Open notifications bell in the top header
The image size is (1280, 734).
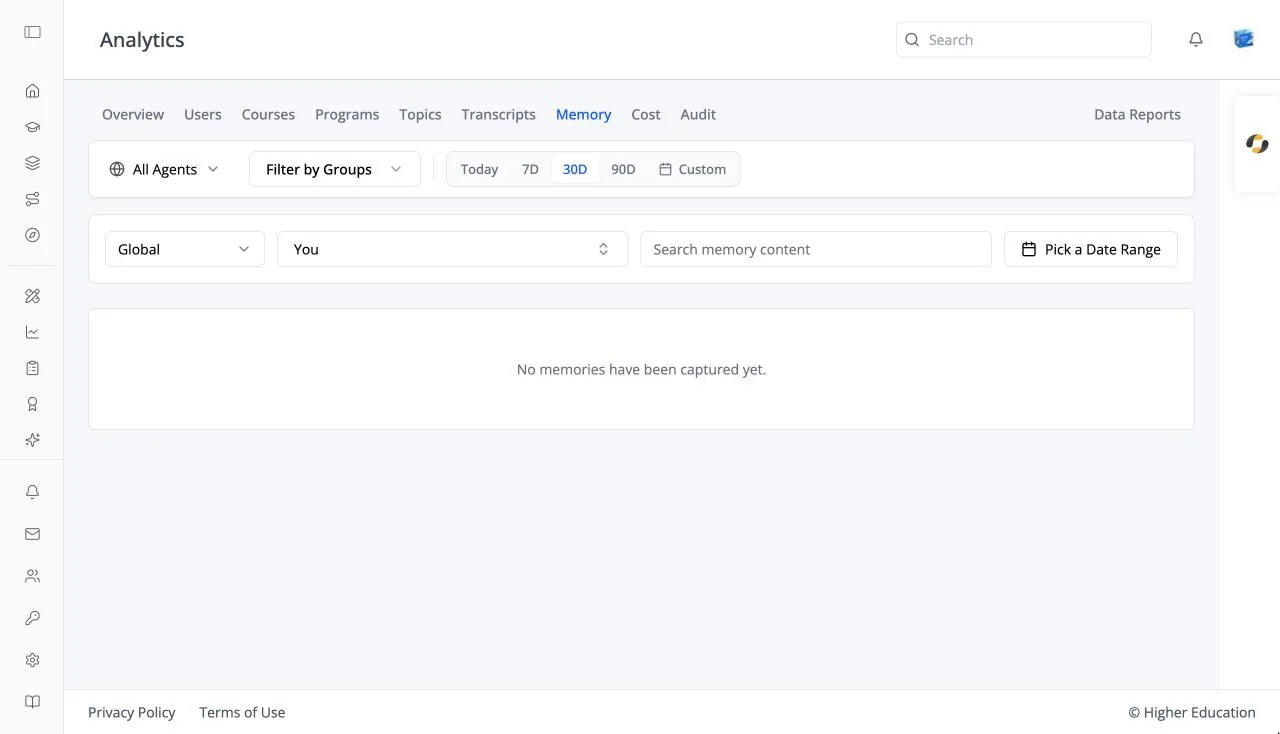1196,40
